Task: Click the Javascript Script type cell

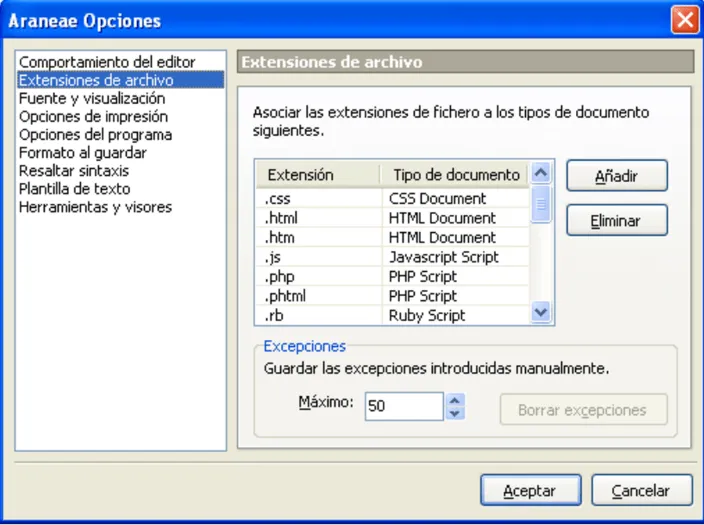Action: pyautogui.click(x=455, y=257)
